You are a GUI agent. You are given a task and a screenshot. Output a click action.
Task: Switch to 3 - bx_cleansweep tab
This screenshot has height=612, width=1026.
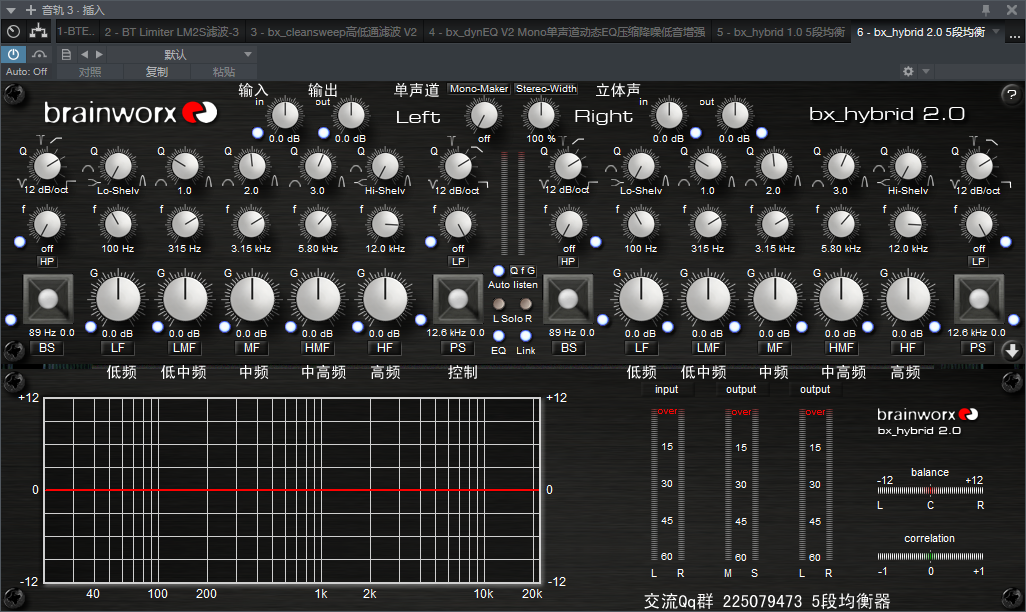coord(334,31)
